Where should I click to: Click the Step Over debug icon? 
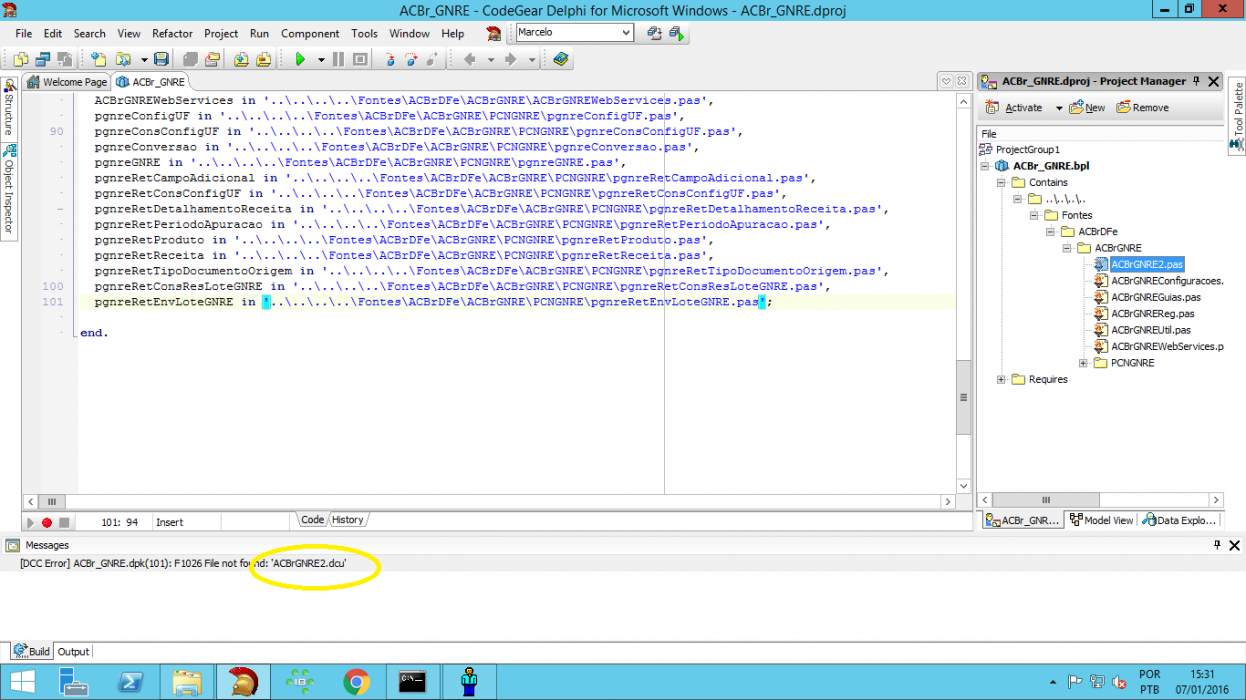[412, 59]
